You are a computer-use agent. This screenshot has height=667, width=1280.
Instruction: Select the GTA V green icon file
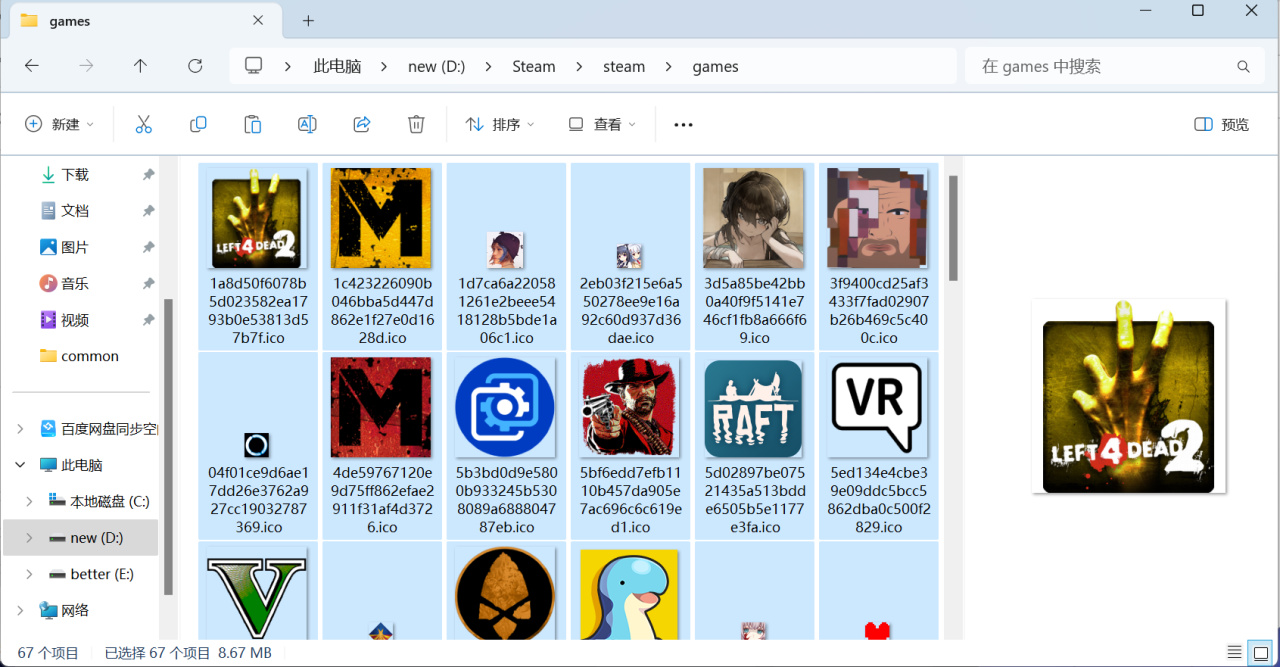click(x=258, y=592)
